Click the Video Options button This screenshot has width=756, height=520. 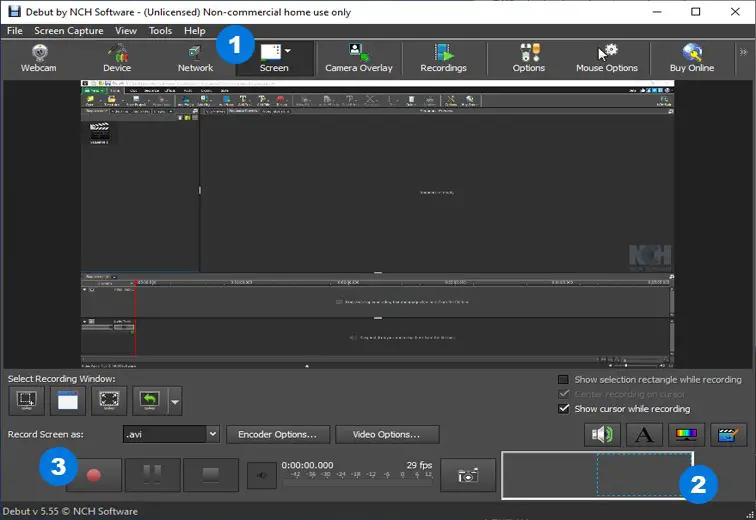click(387, 434)
